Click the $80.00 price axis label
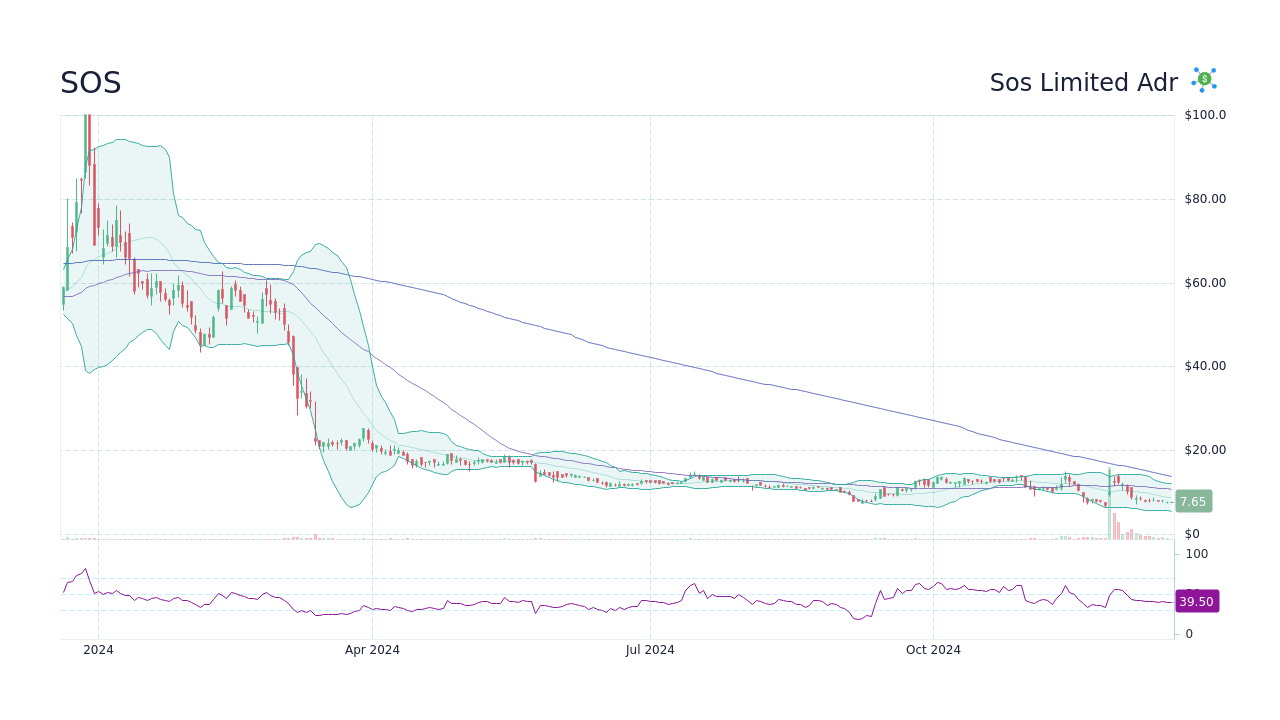 coord(1205,199)
